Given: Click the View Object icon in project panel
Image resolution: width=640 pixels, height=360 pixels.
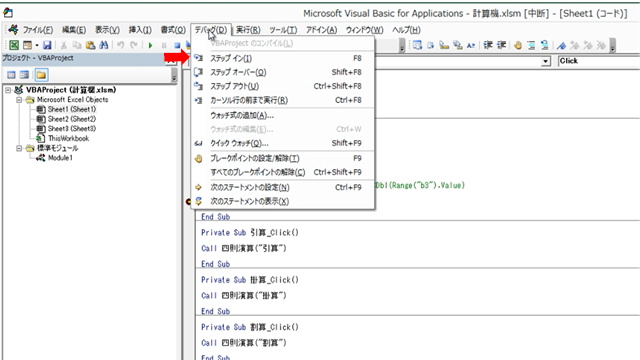Looking at the screenshot, I should (24, 75).
